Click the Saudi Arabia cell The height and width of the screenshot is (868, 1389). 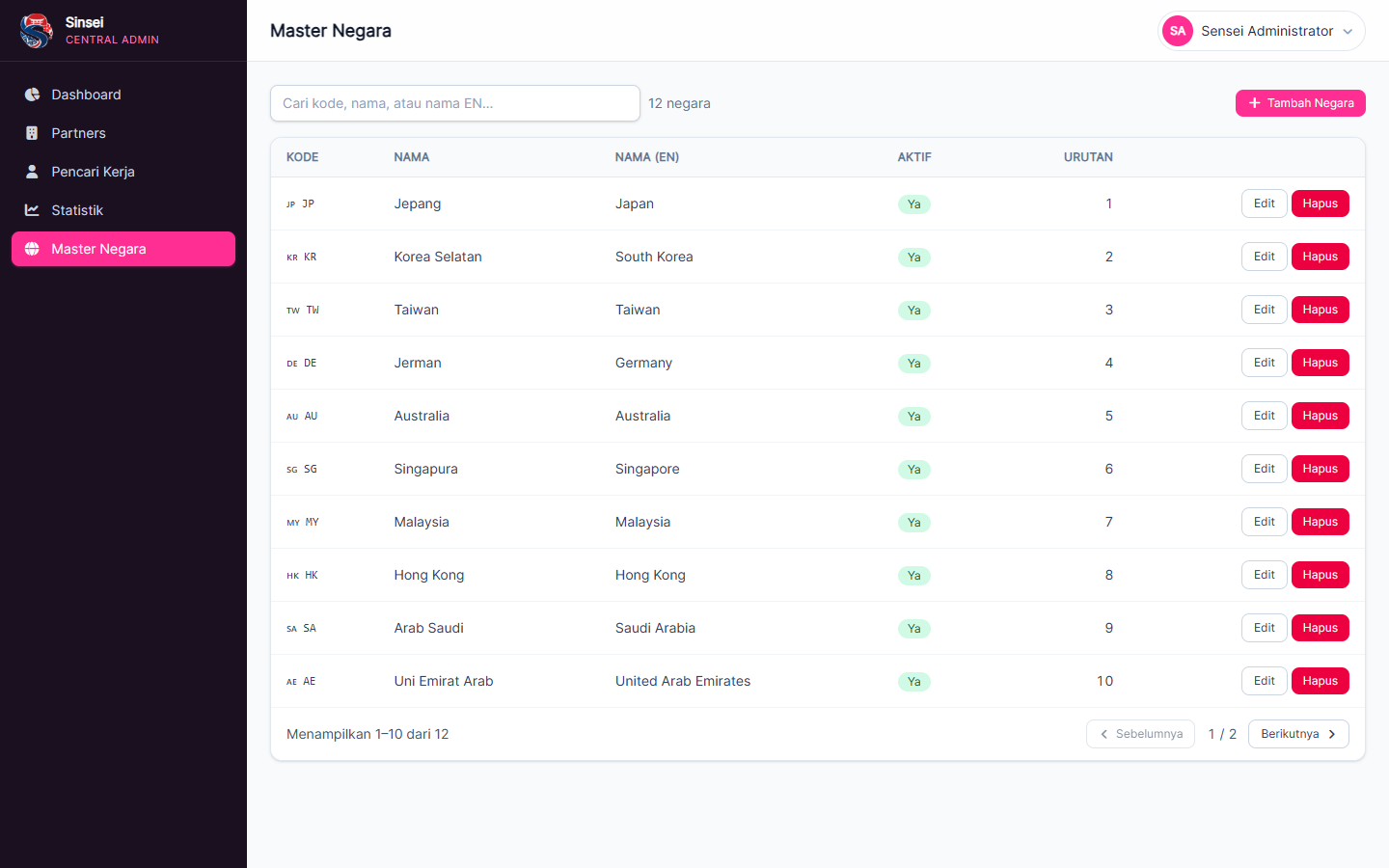(655, 628)
